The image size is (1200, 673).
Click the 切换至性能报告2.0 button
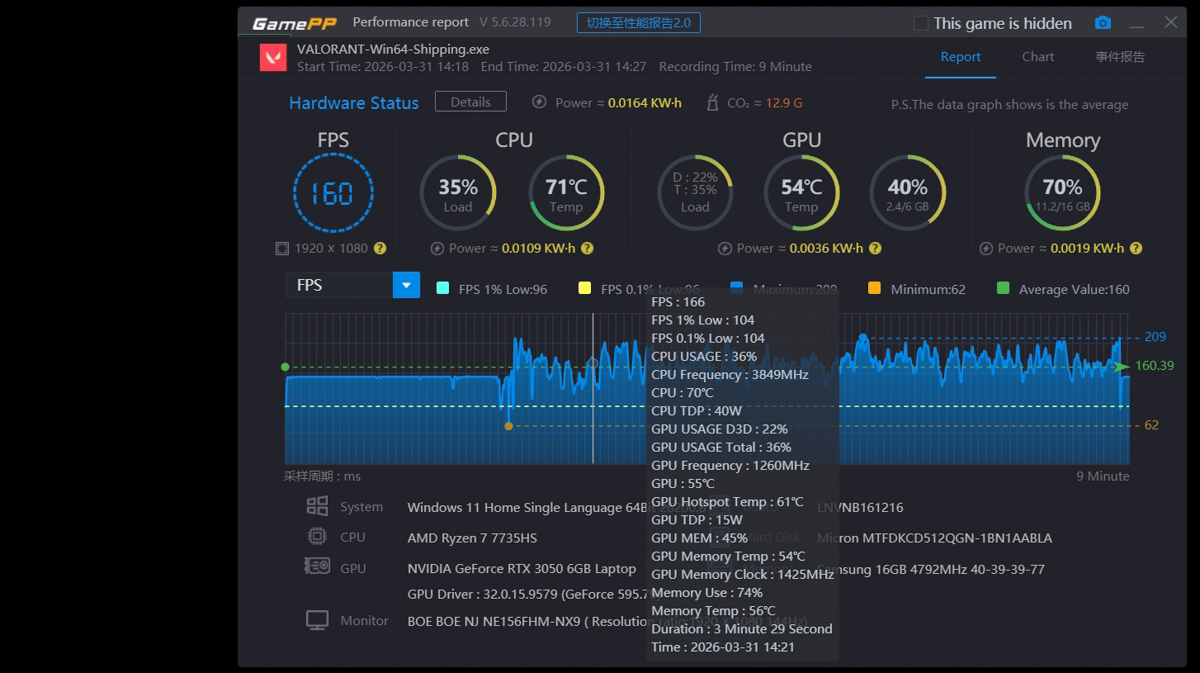point(638,22)
